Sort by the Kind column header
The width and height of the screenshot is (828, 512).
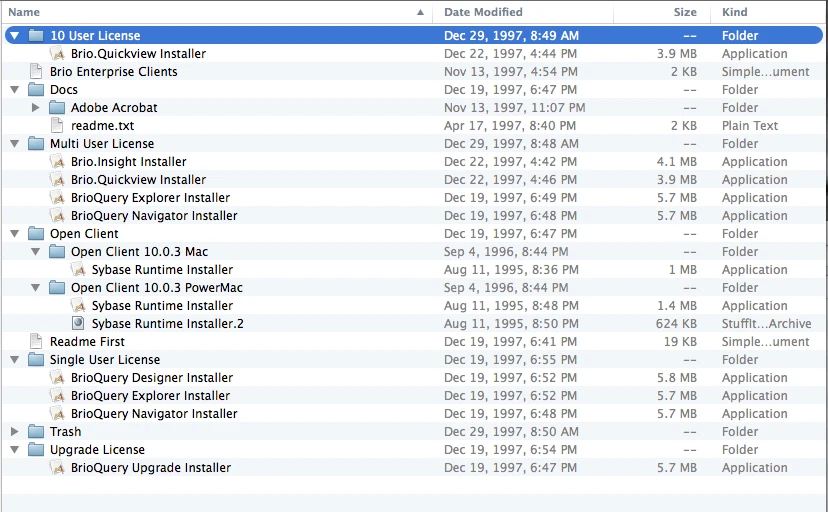tap(769, 12)
